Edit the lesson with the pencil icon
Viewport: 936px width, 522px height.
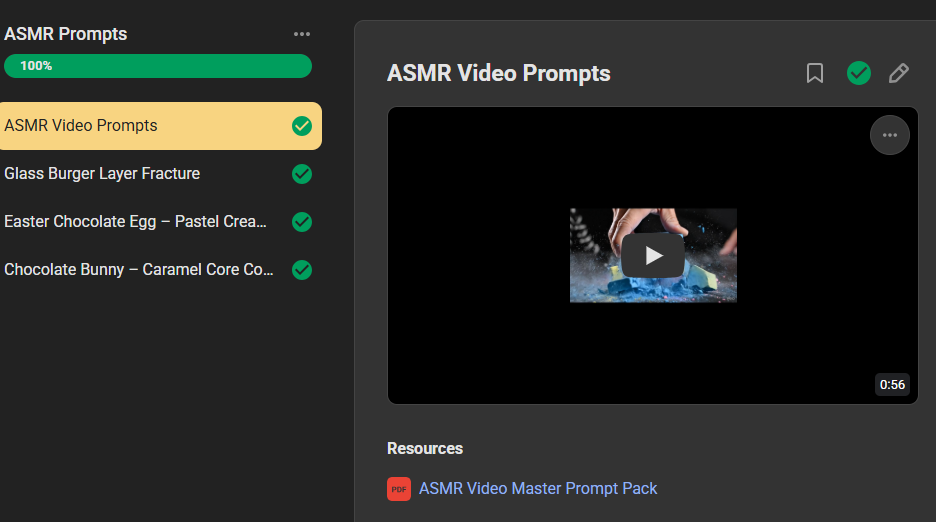click(898, 73)
